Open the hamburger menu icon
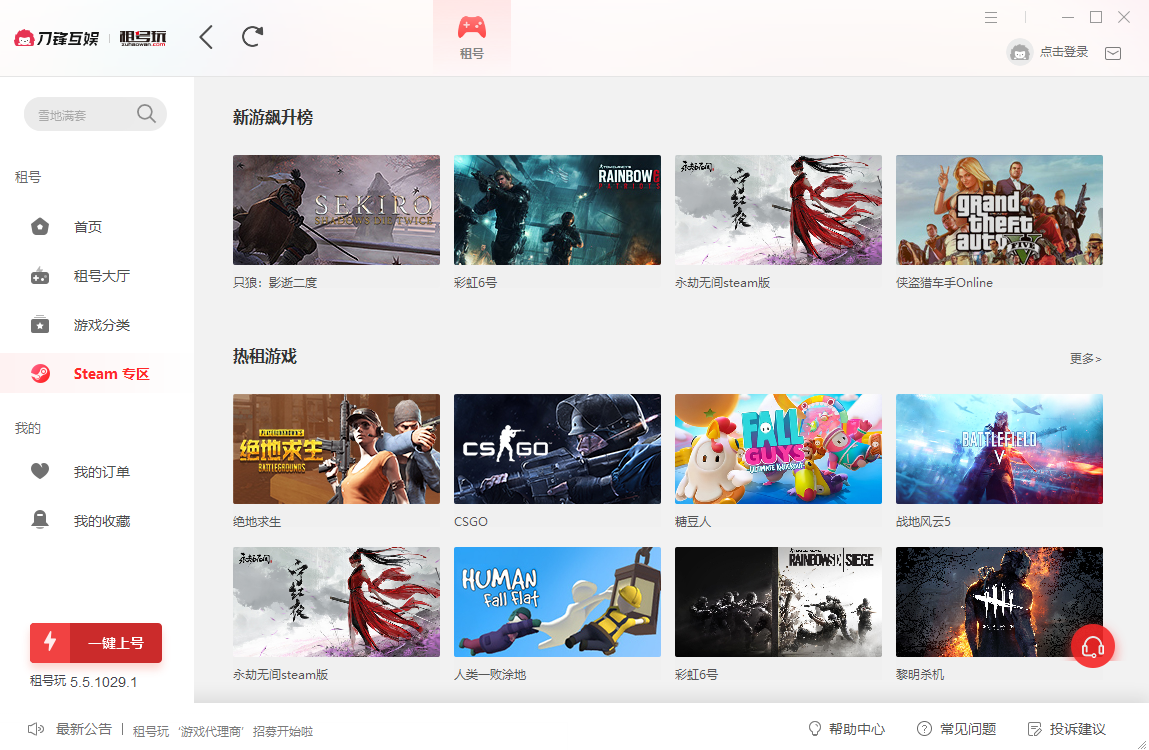This screenshot has width=1149, height=750. [x=991, y=17]
